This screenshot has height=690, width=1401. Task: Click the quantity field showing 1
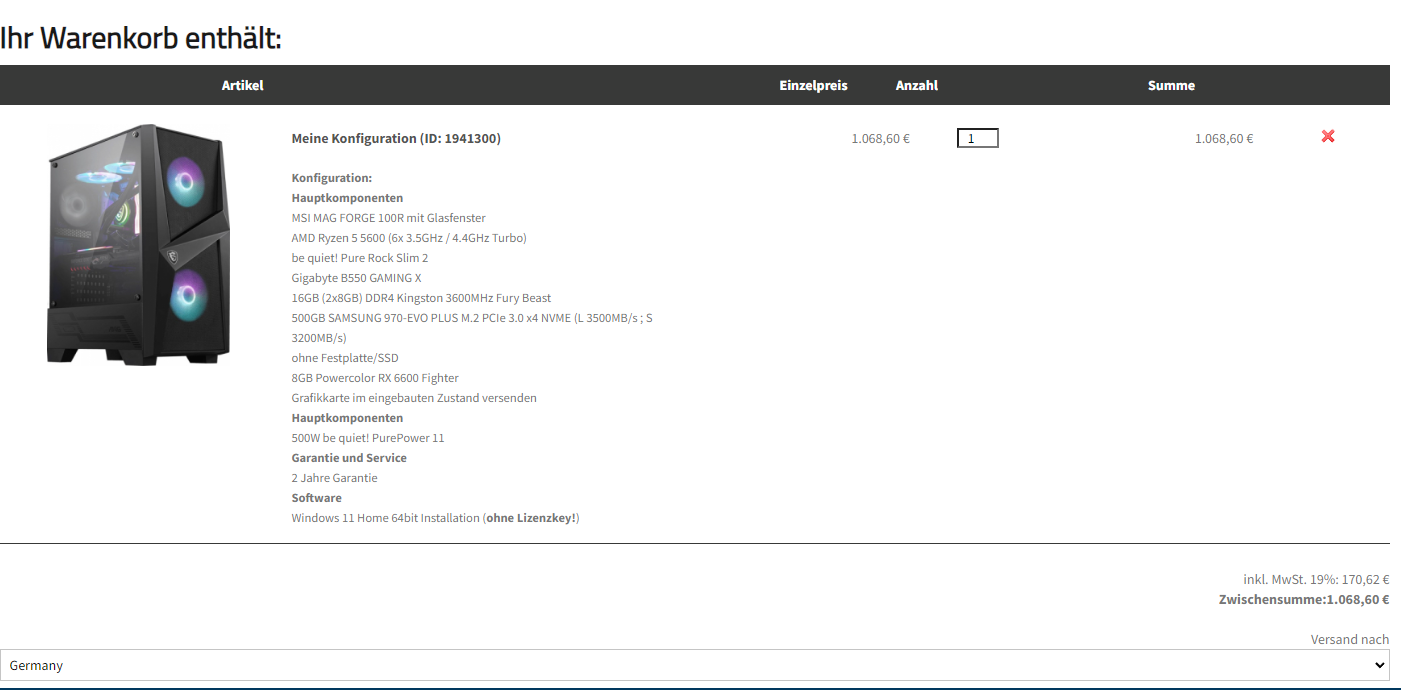coord(977,138)
